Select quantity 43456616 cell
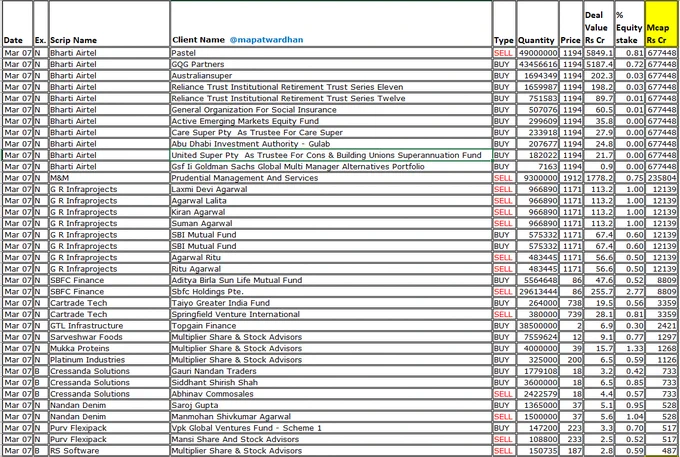The width and height of the screenshot is (680, 457). coord(537,64)
